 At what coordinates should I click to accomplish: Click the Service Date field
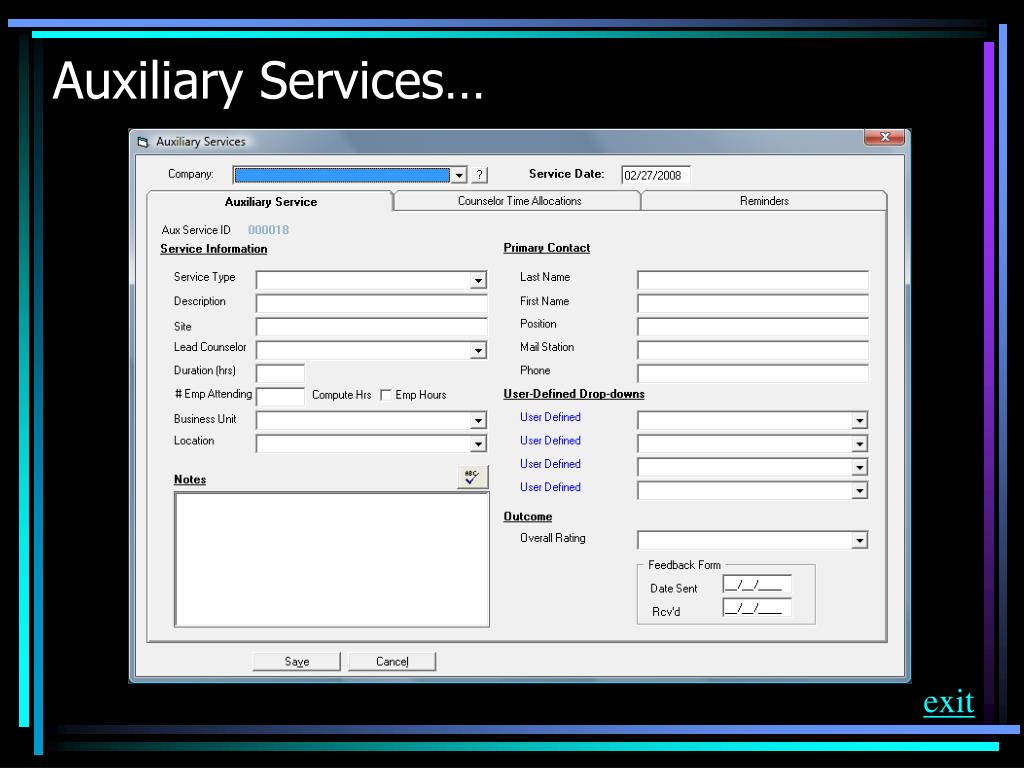(656, 175)
